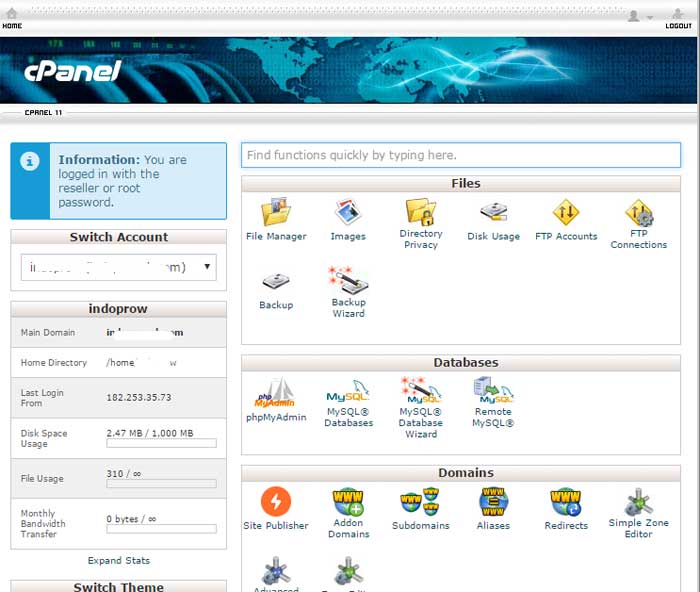This screenshot has height=592, width=700.
Task: Open MySQL Databases icon
Action: point(348,391)
